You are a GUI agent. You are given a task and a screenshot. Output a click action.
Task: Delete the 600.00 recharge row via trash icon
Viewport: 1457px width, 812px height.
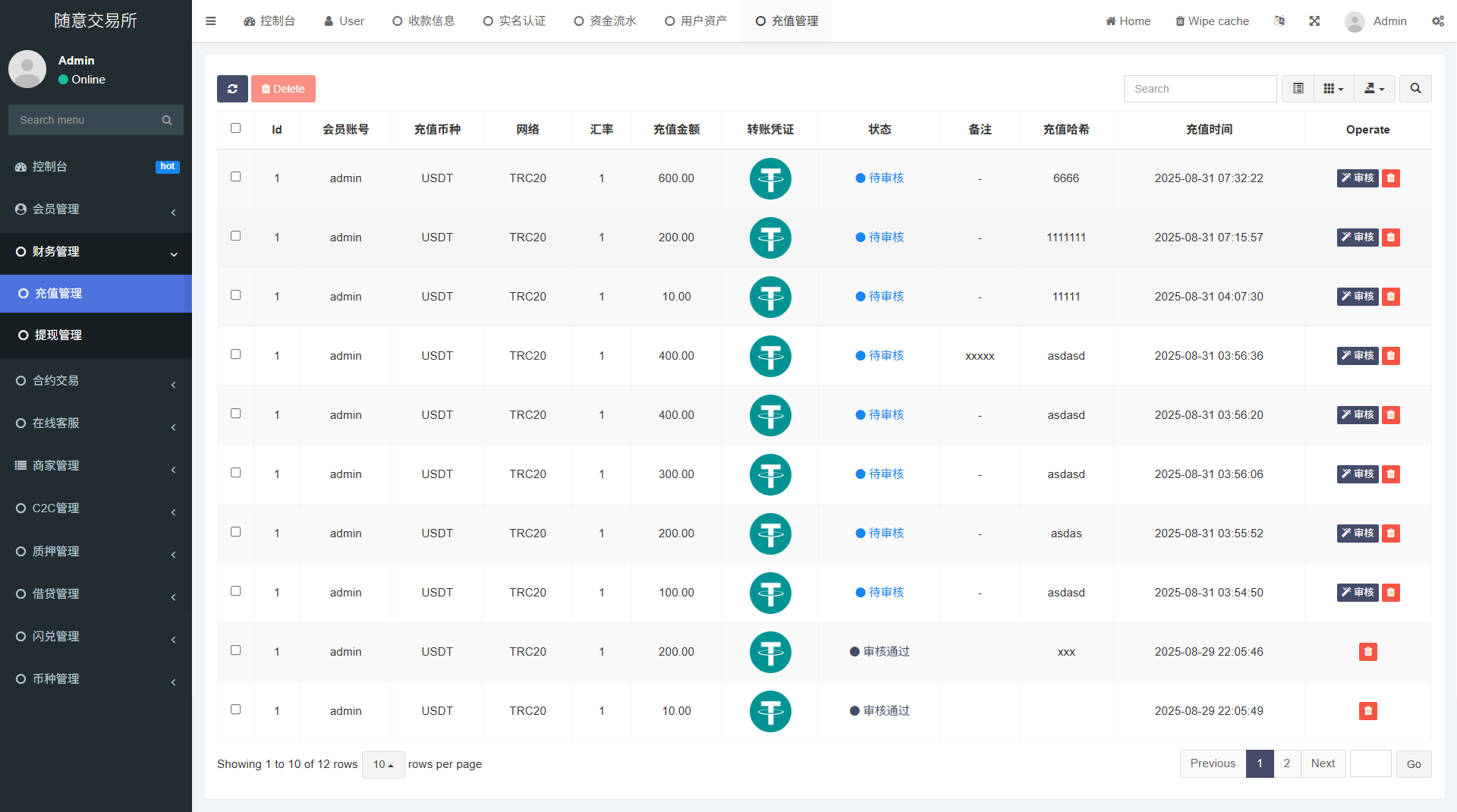click(1390, 178)
